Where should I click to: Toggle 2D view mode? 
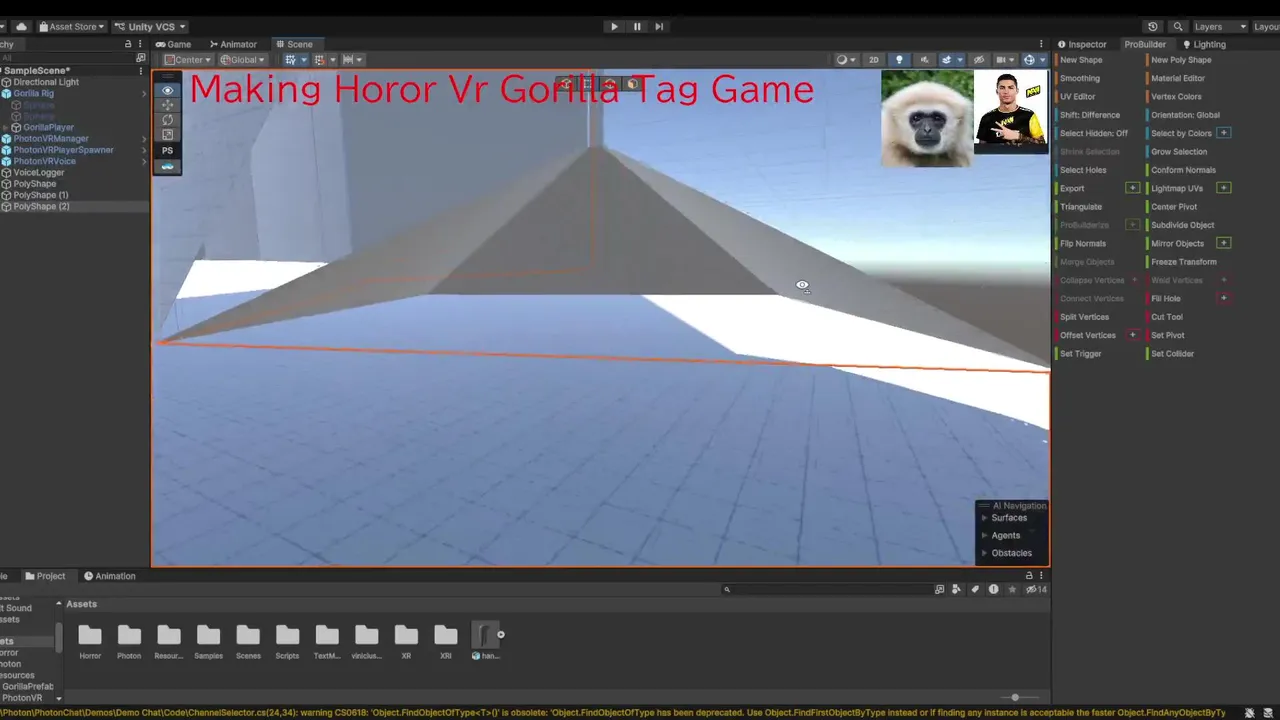[873, 60]
